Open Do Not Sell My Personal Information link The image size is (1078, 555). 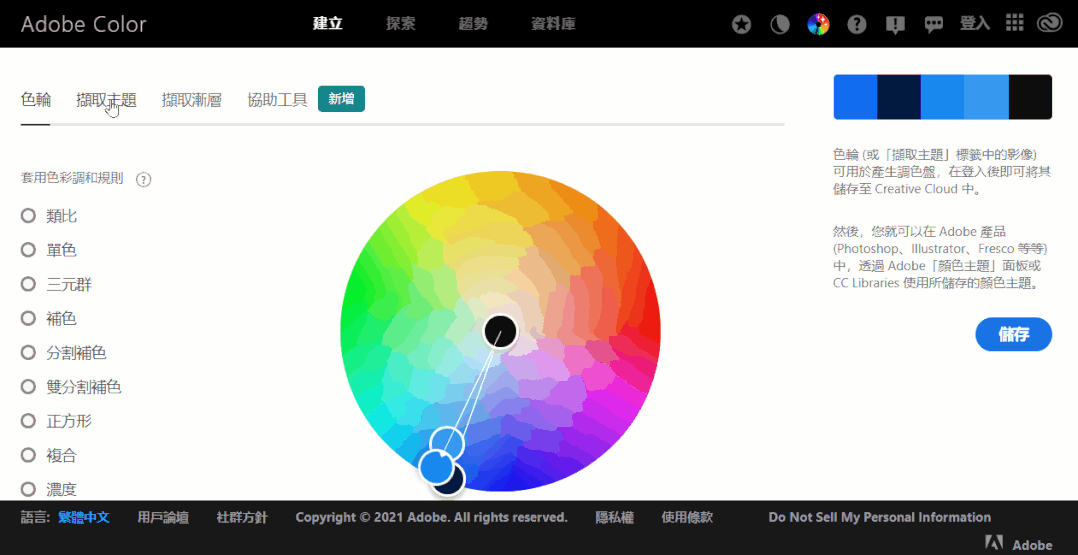(880, 517)
